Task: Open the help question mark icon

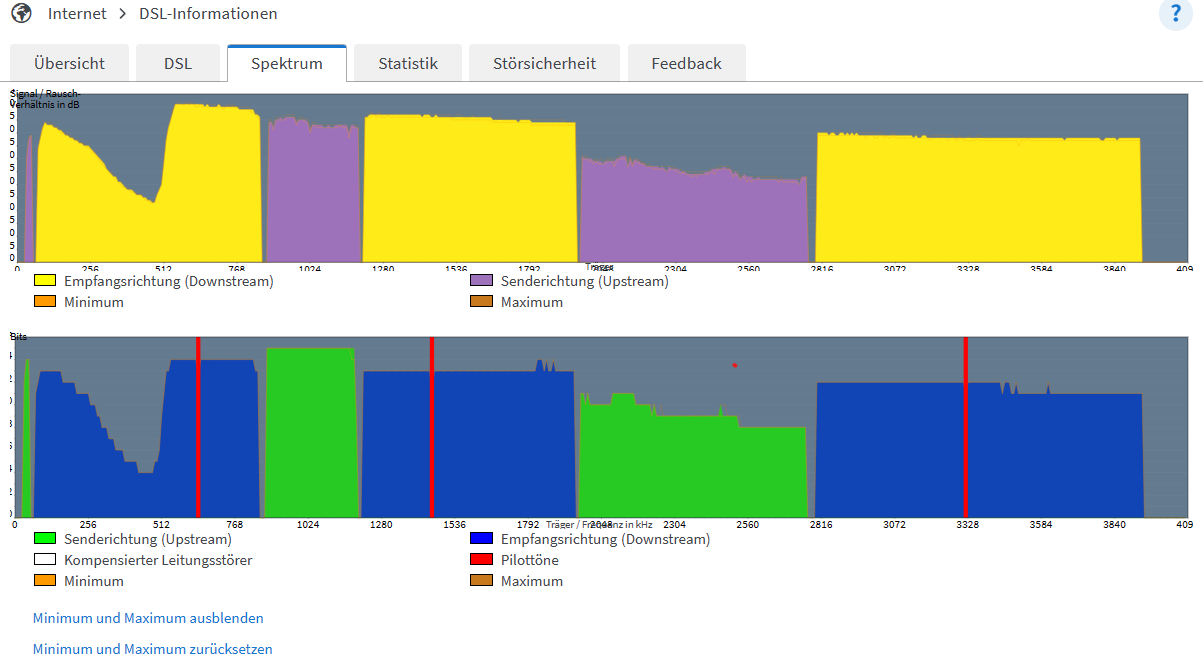Action: [1175, 14]
